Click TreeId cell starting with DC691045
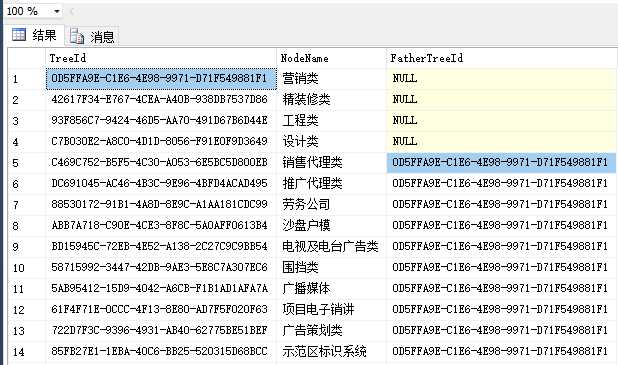Image resolution: width=618 pixels, height=365 pixels. pos(161,184)
